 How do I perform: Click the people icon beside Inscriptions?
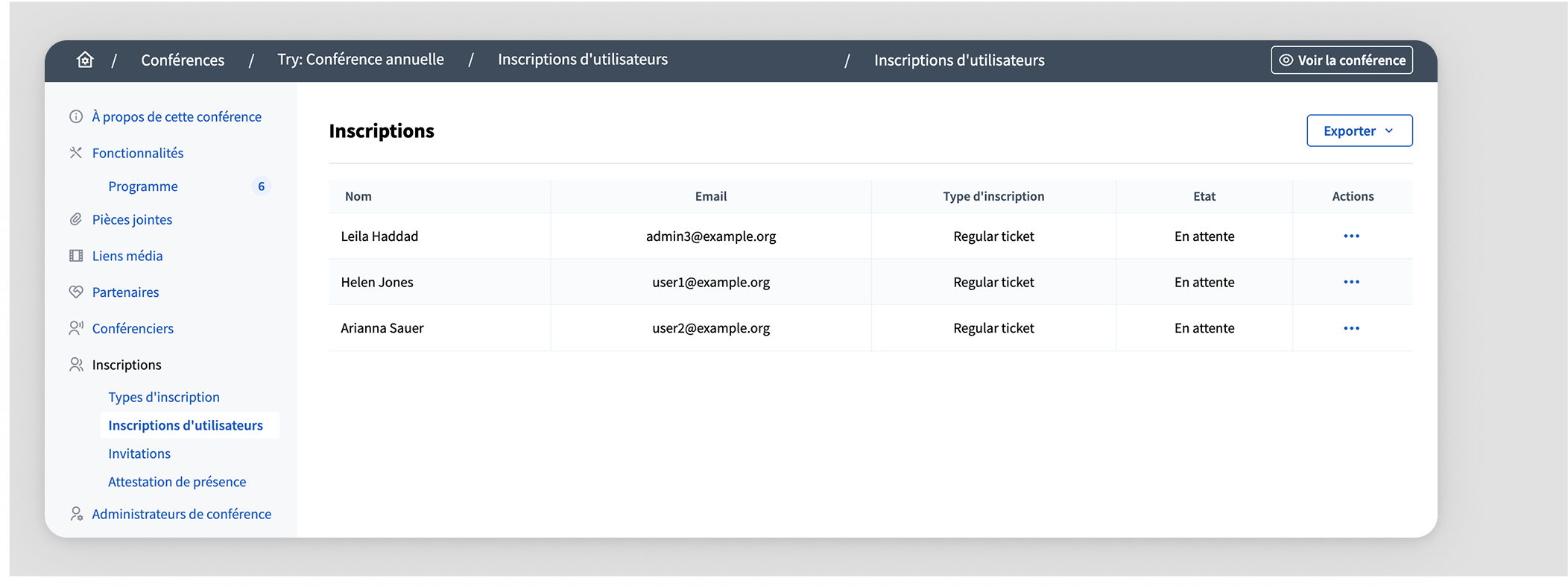tap(76, 365)
